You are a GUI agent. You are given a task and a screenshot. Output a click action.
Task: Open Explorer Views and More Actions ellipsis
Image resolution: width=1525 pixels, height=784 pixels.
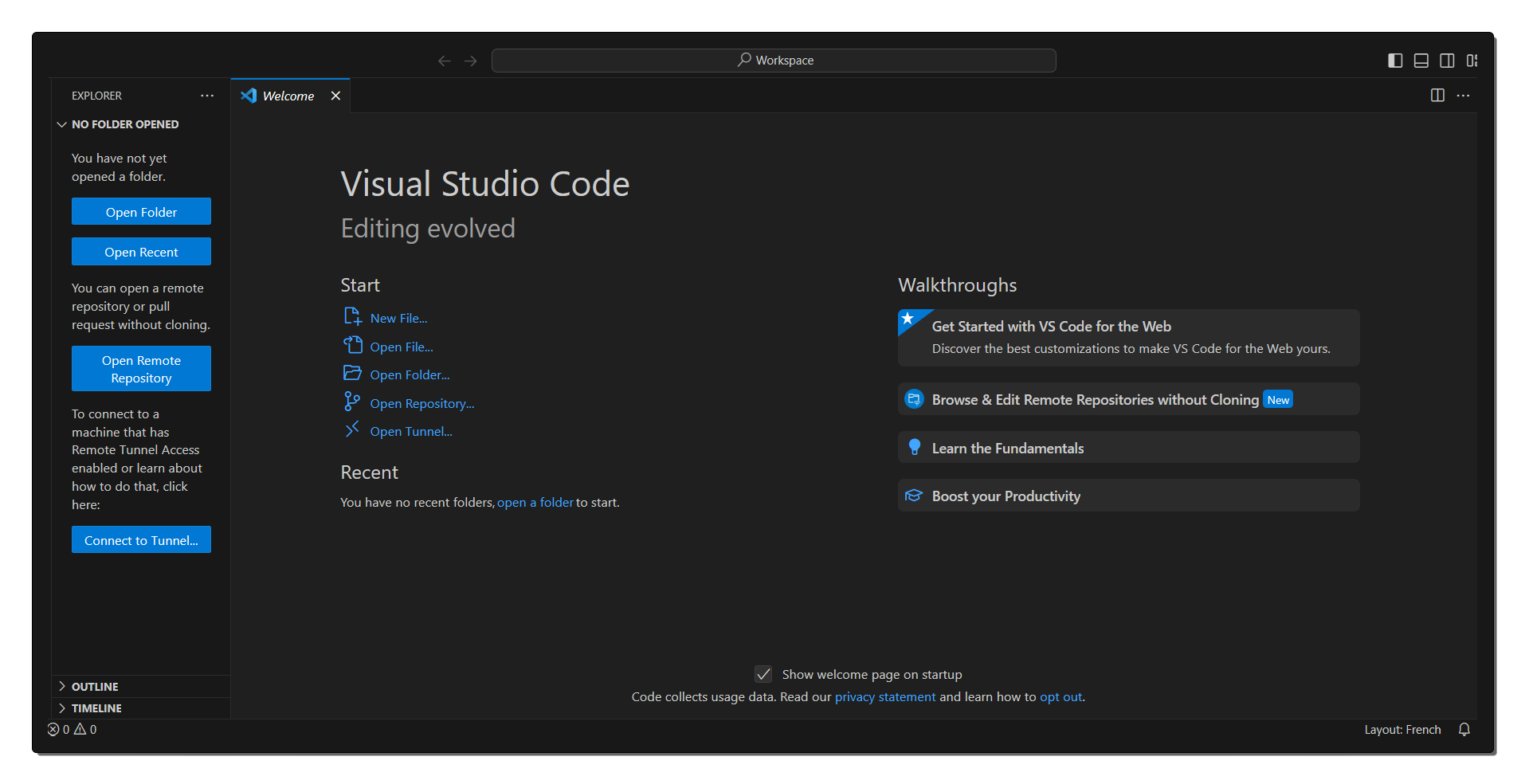point(207,96)
